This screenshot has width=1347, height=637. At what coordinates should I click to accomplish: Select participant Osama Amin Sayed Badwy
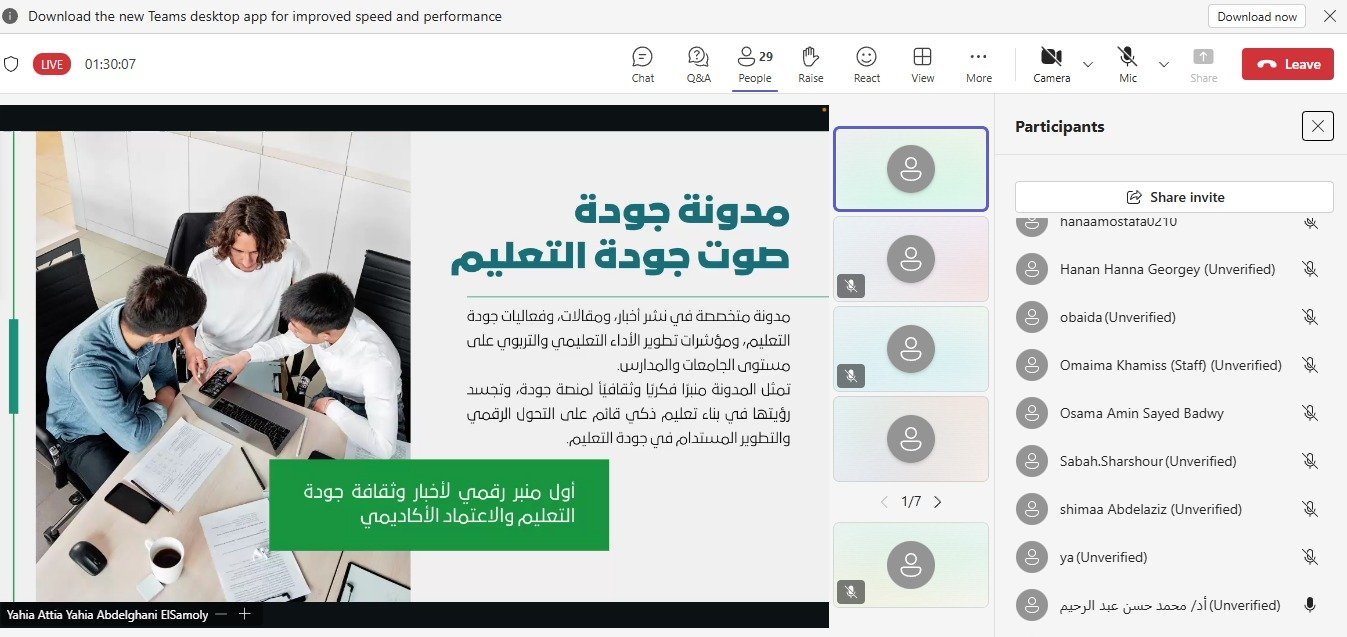point(1141,413)
